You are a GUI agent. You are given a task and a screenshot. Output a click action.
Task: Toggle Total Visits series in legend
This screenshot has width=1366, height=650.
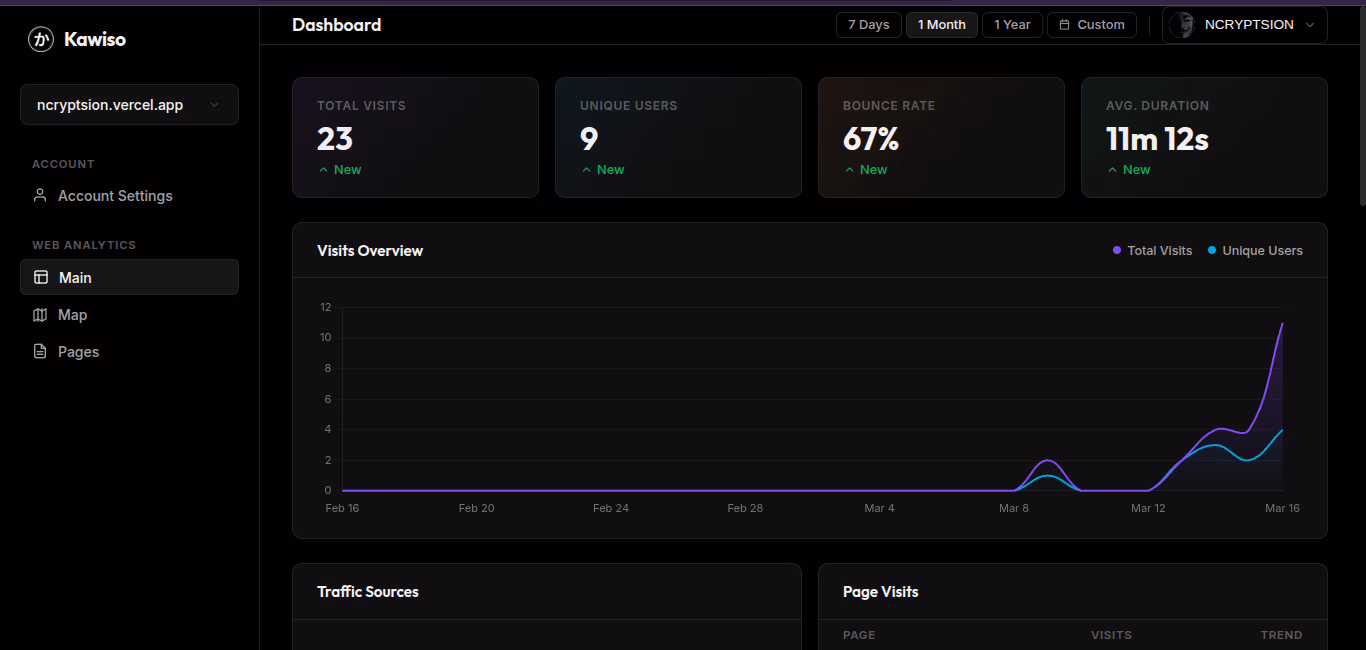pyautogui.click(x=1152, y=251)
